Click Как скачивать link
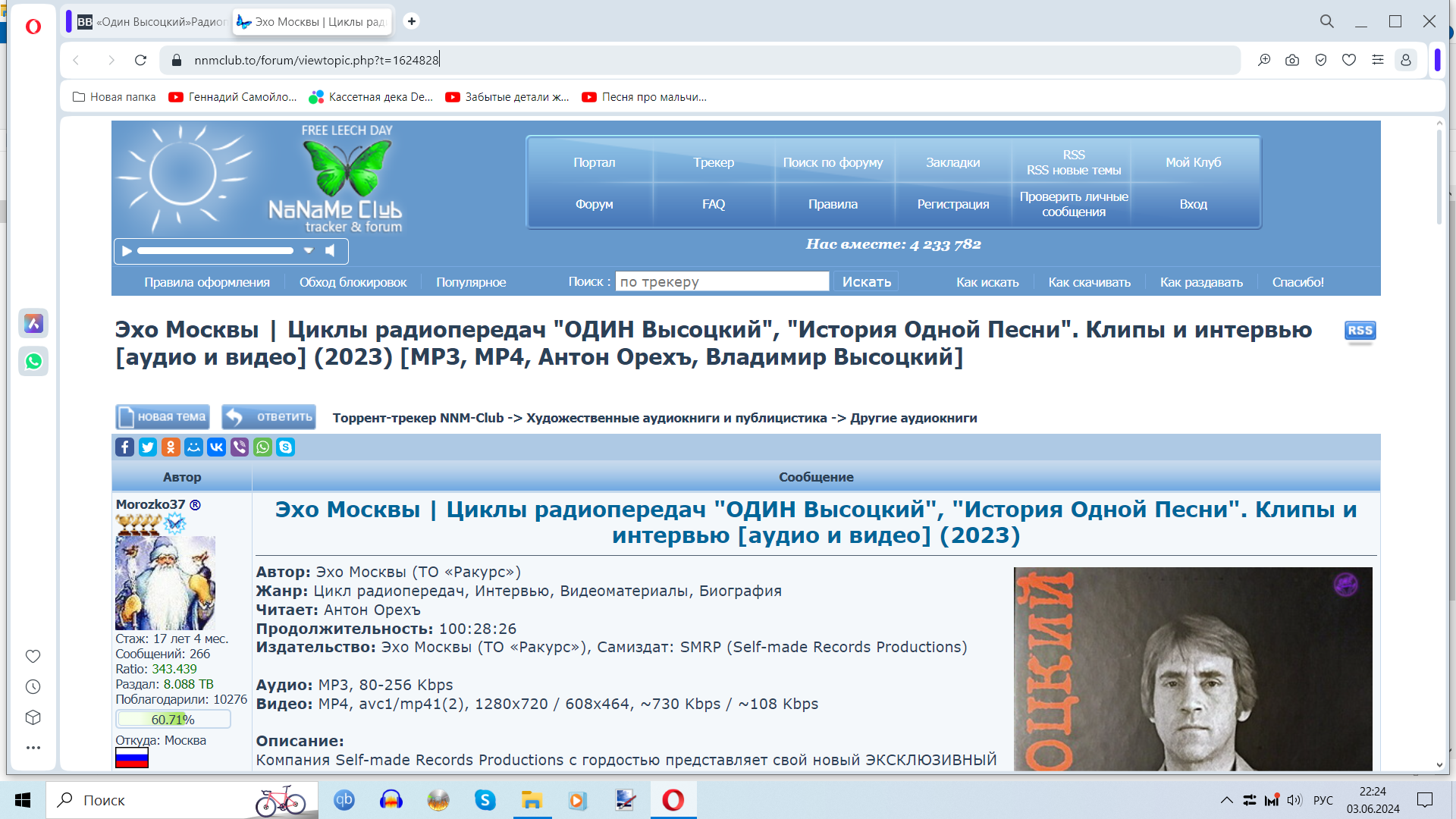This screenshot has width=1456, height=819. click(x=1089, y=282)
